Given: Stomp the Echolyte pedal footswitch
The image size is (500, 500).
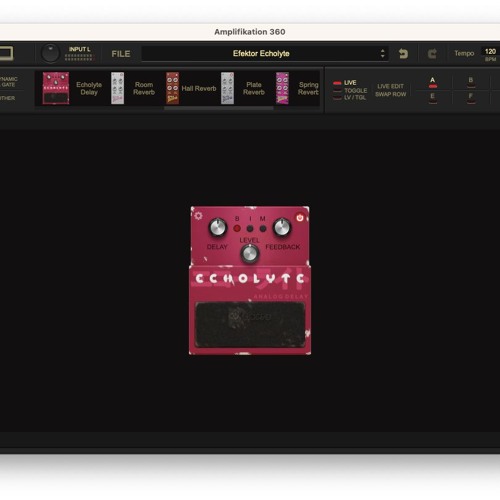Looking at the screenshot, I should 250,324.
